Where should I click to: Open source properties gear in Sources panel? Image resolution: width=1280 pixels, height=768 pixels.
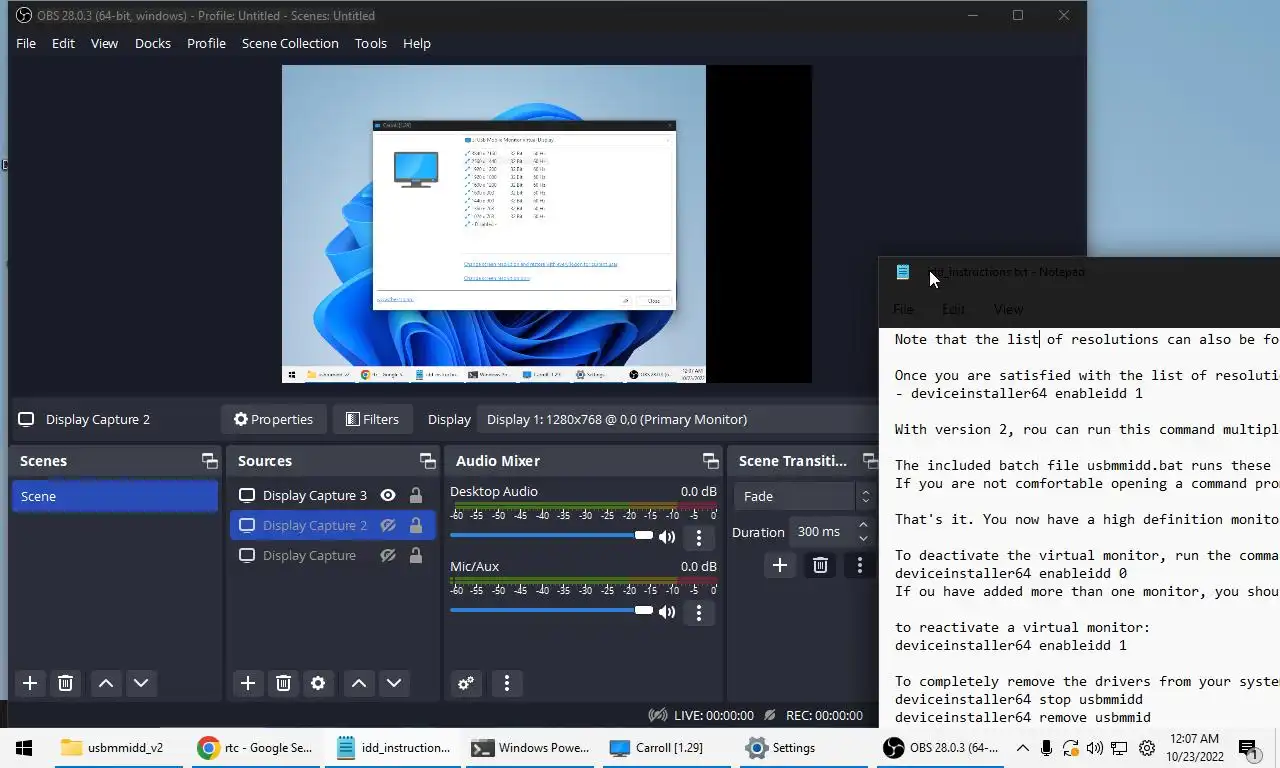click(x=318, y=683)
